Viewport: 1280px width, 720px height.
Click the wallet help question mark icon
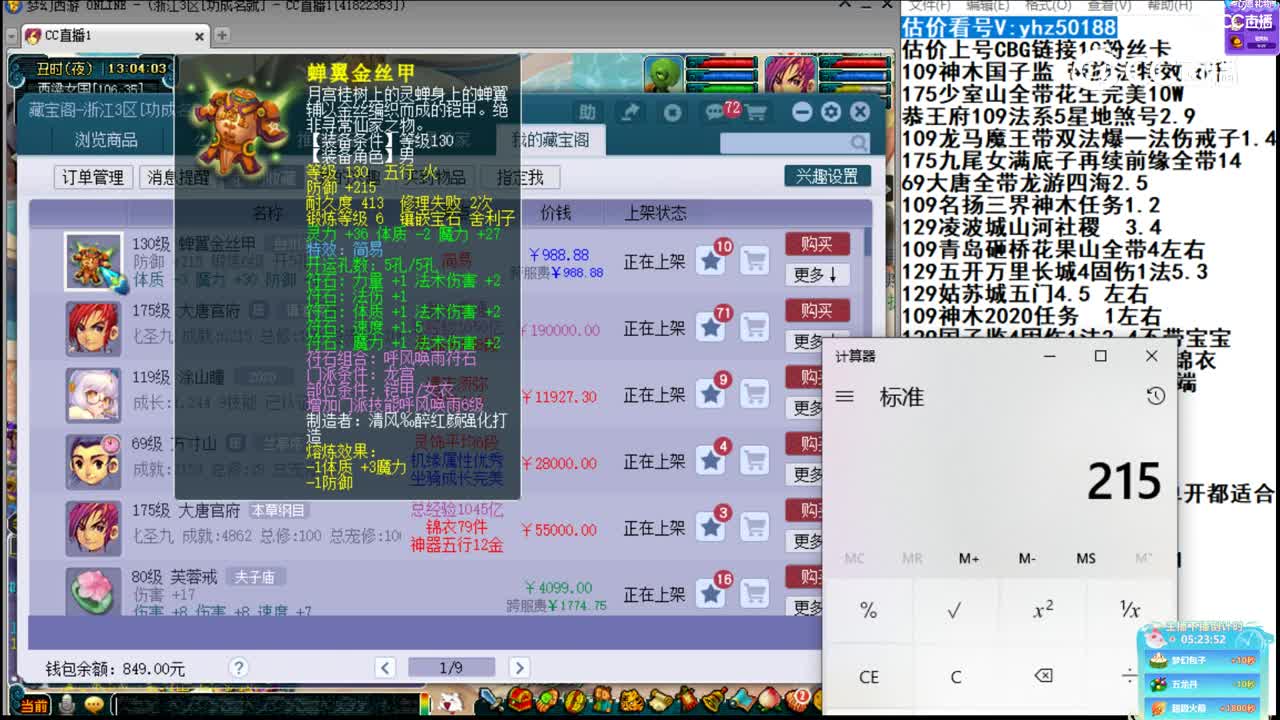click(x=237, y=667)
